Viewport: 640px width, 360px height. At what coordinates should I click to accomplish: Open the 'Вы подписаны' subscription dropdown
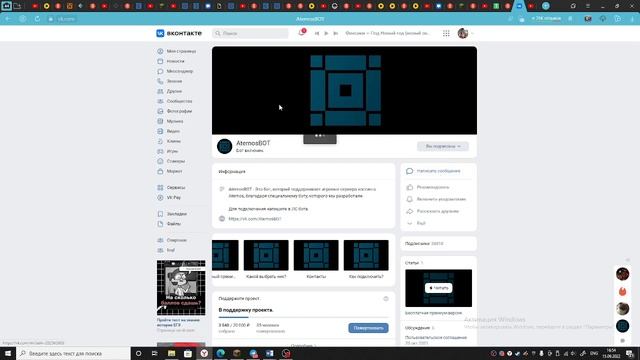pyautogui.click(x=443, y=146)
